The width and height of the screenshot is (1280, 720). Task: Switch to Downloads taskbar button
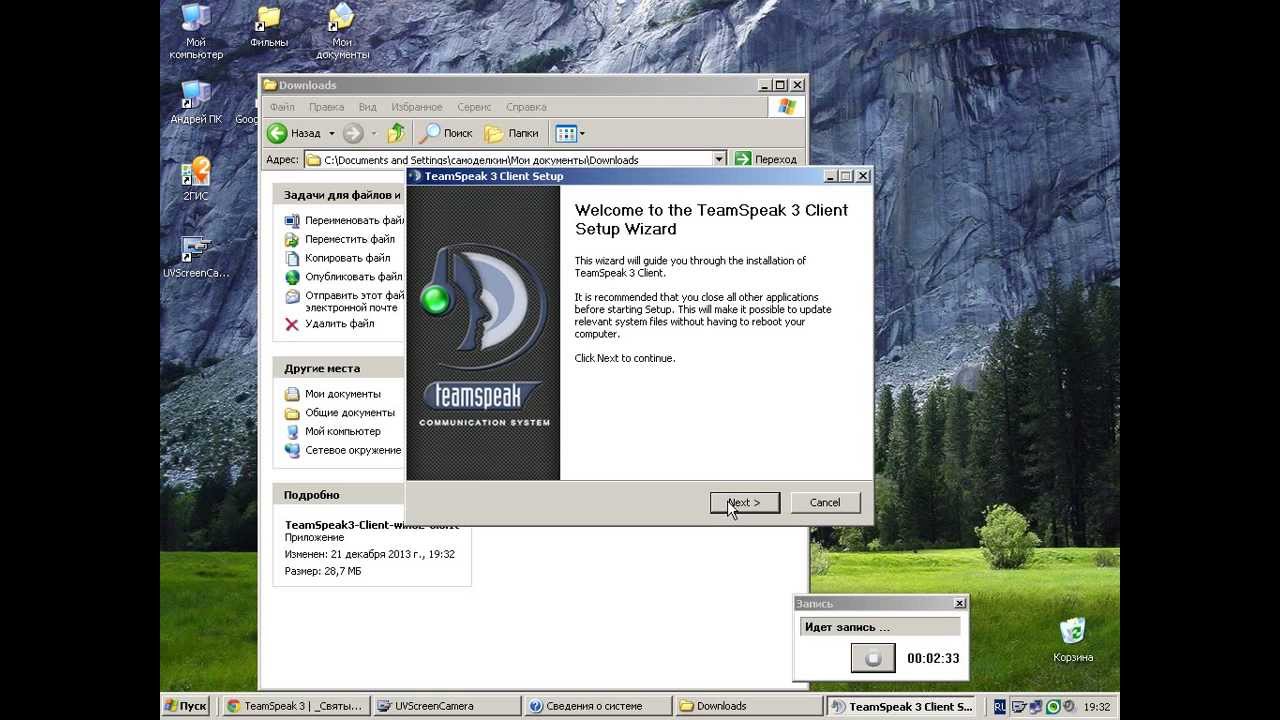point(750,706)
